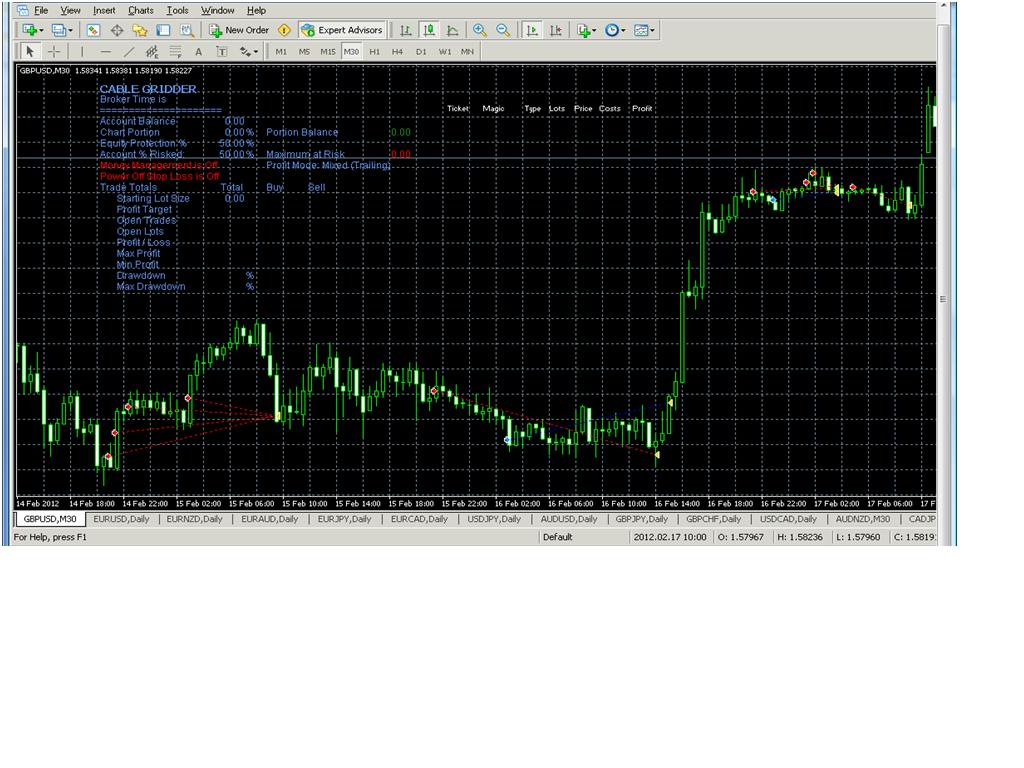
Task: Switch chart to line chart style
Action: coord(452,30)
